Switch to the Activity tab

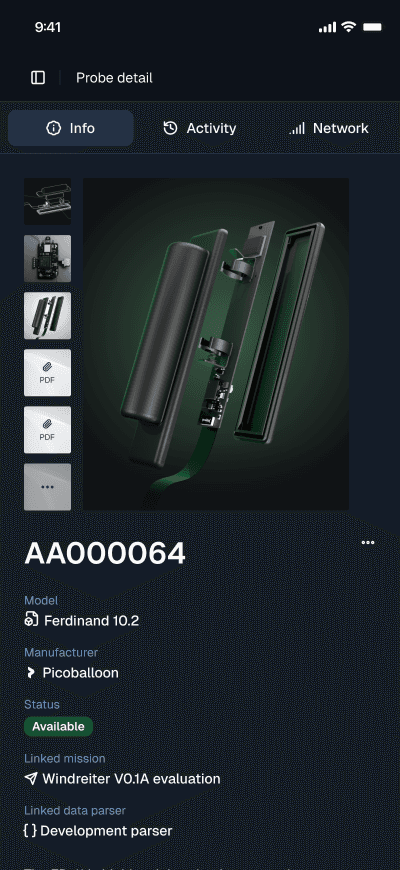(200, 128)
